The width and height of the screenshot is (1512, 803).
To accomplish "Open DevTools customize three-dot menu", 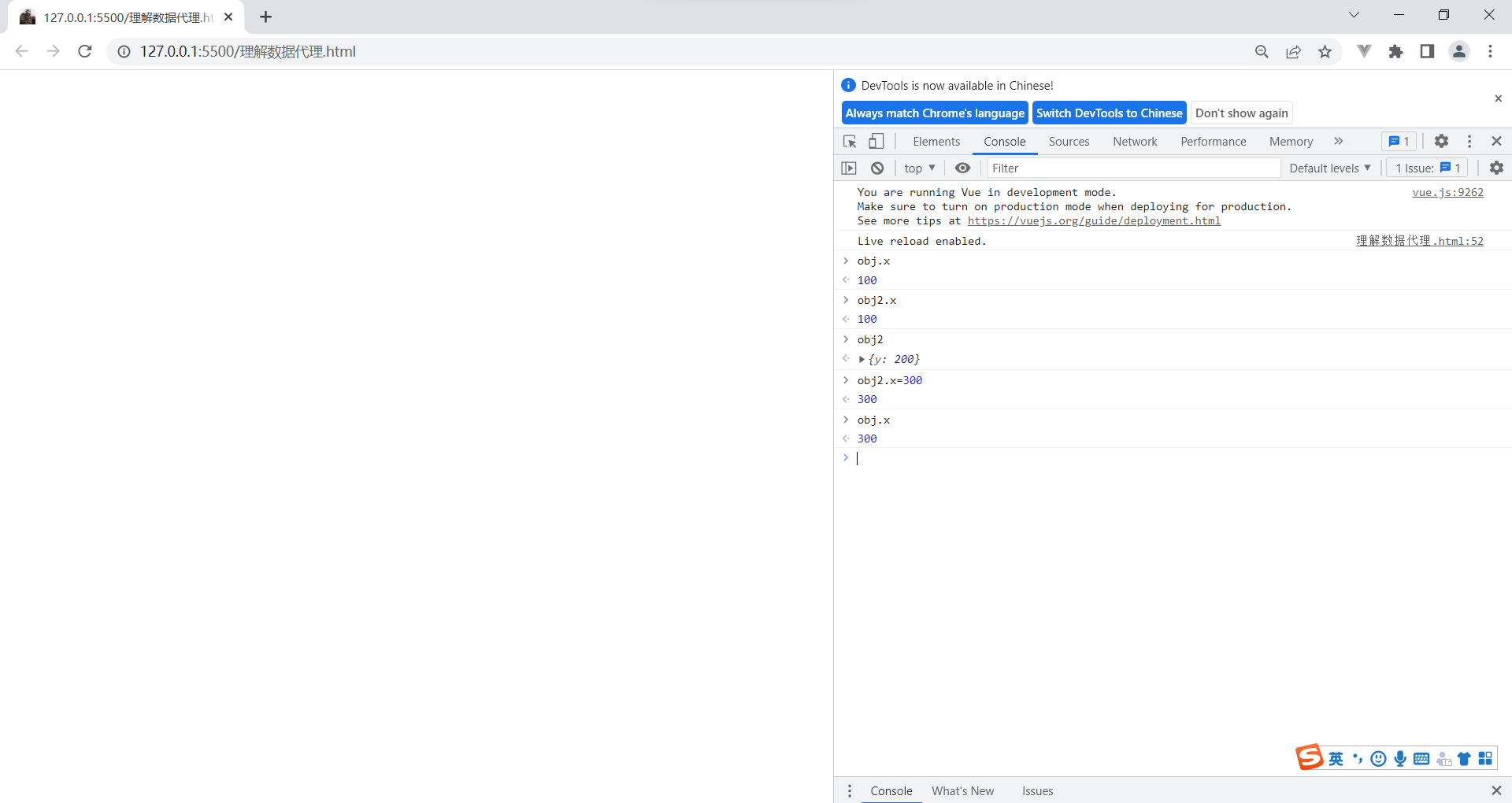I will click(1469, 141).
